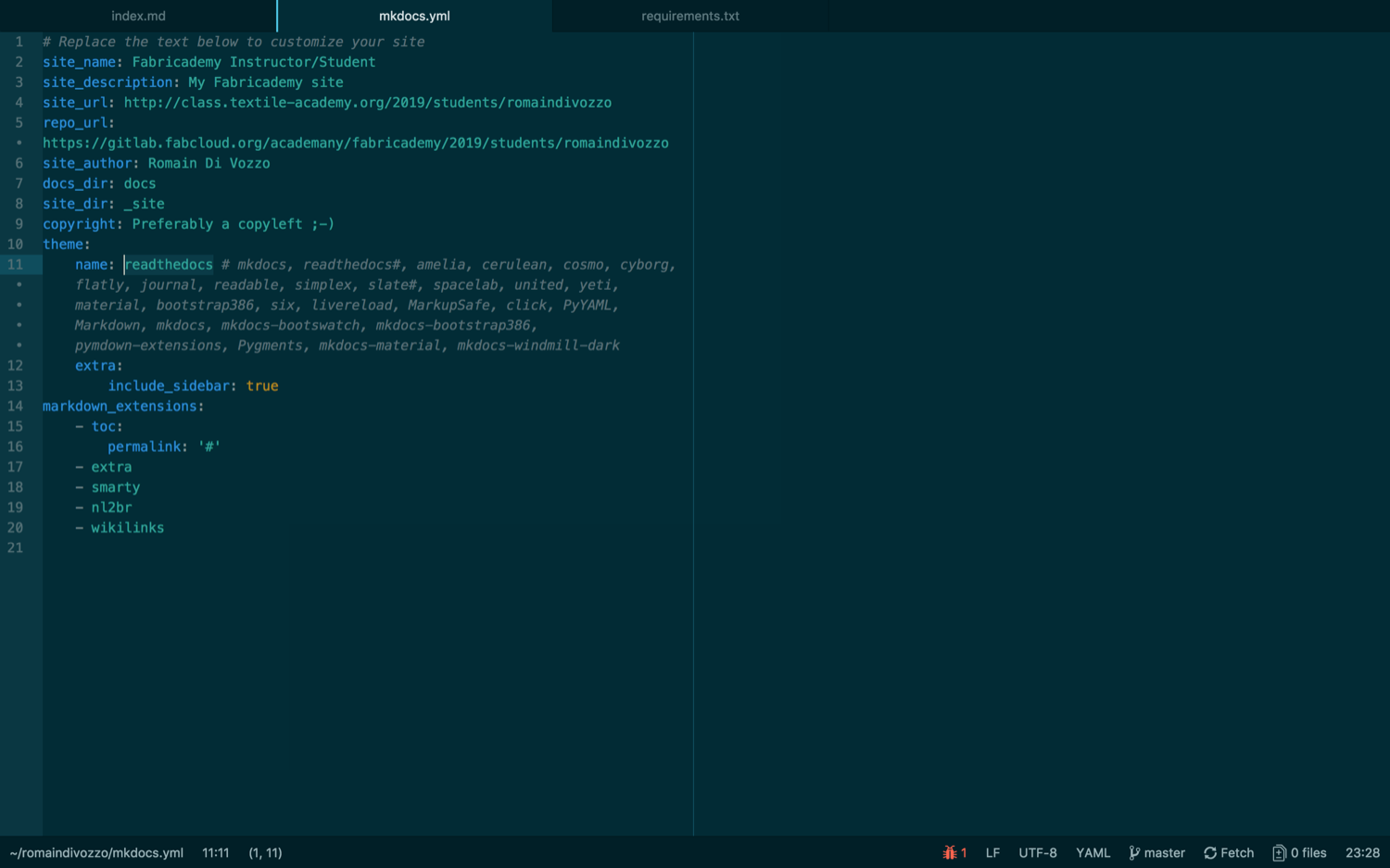Switch to the requirements.txt tab
This screenshot has height=868, width=1390.
[x=689, y=16]
